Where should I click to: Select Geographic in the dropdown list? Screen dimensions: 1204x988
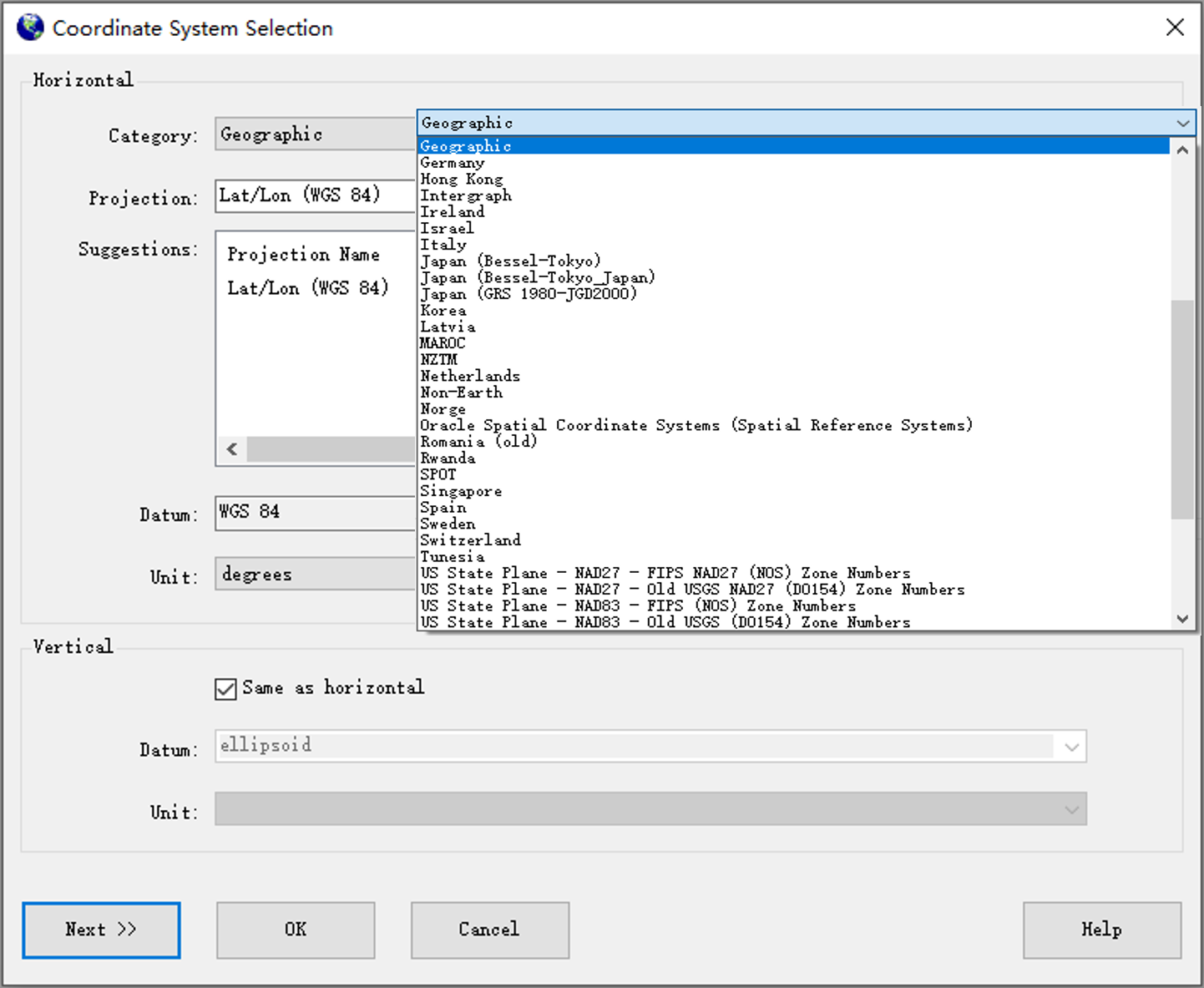[x=793, y=146]
